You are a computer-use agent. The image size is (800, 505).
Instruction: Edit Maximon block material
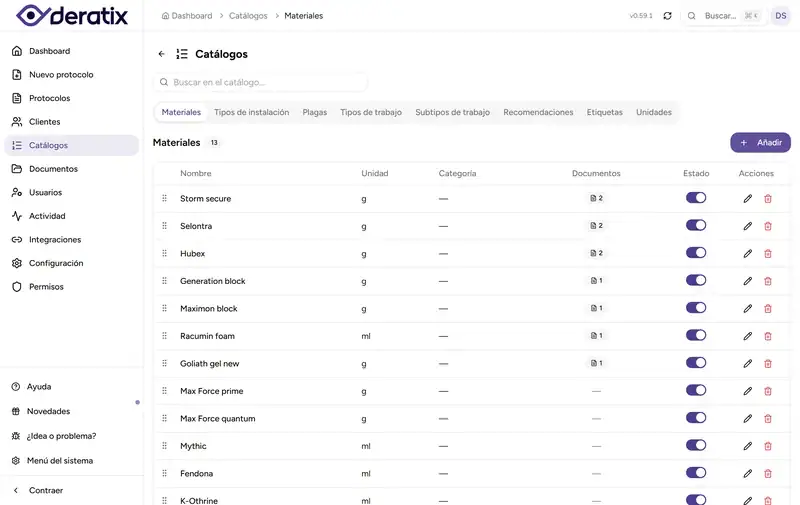[747, 309]
